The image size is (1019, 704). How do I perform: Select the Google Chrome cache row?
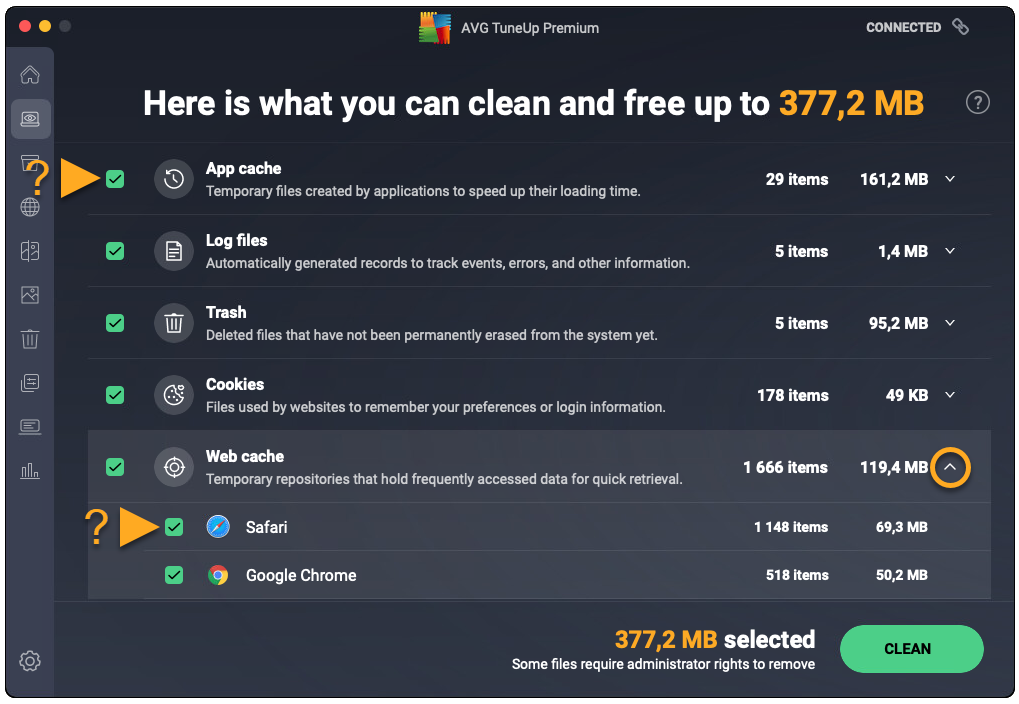click(x=301, y=575)
